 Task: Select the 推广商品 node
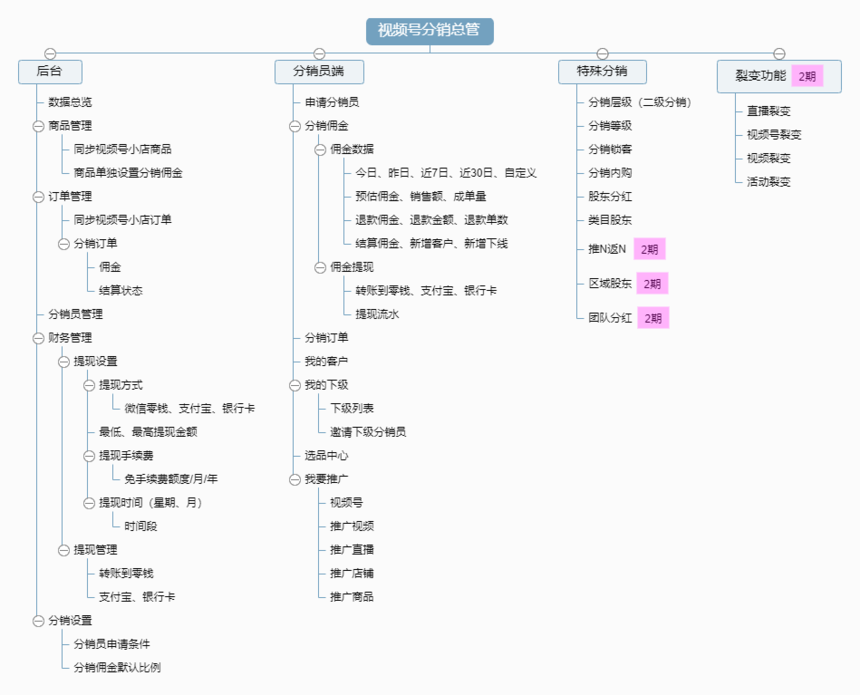click(352, 597)
